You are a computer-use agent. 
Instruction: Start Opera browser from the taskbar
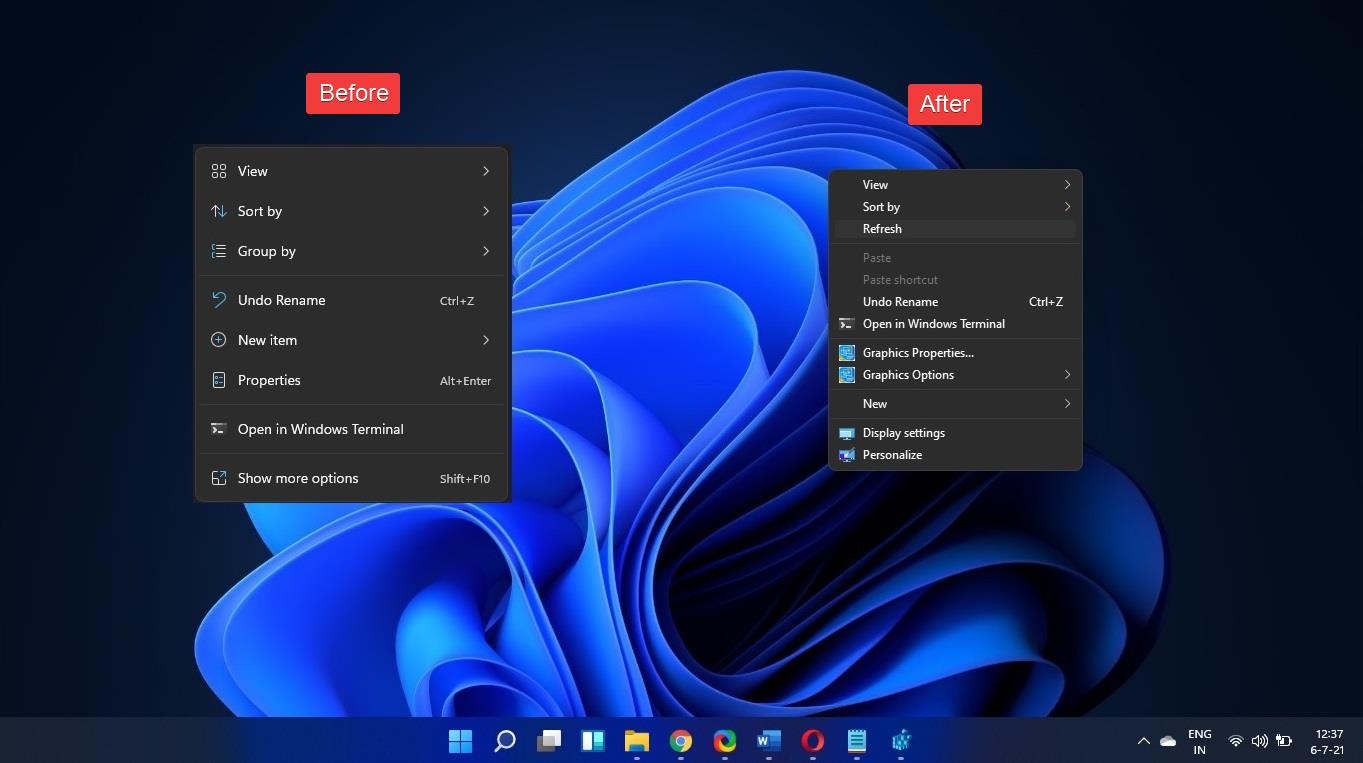(812, 741)
